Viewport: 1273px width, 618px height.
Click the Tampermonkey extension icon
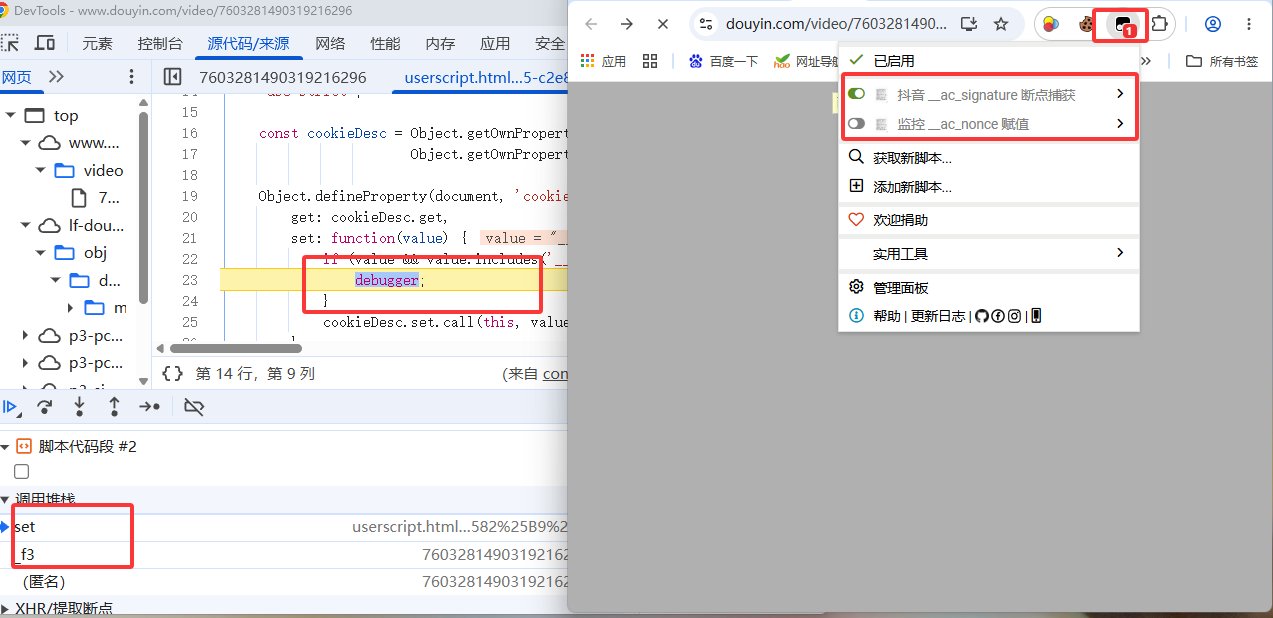1122,25
